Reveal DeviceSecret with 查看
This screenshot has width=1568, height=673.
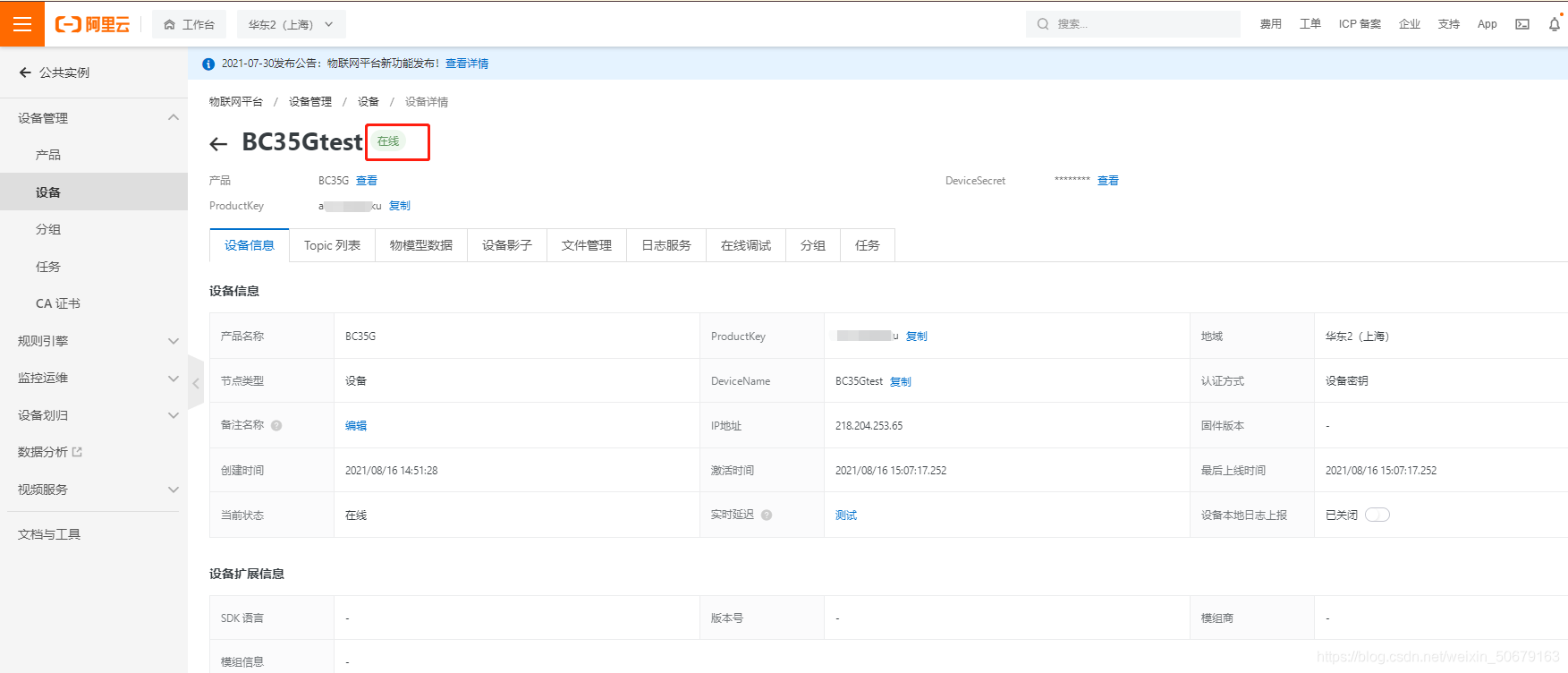click(x=1108, y=181)
